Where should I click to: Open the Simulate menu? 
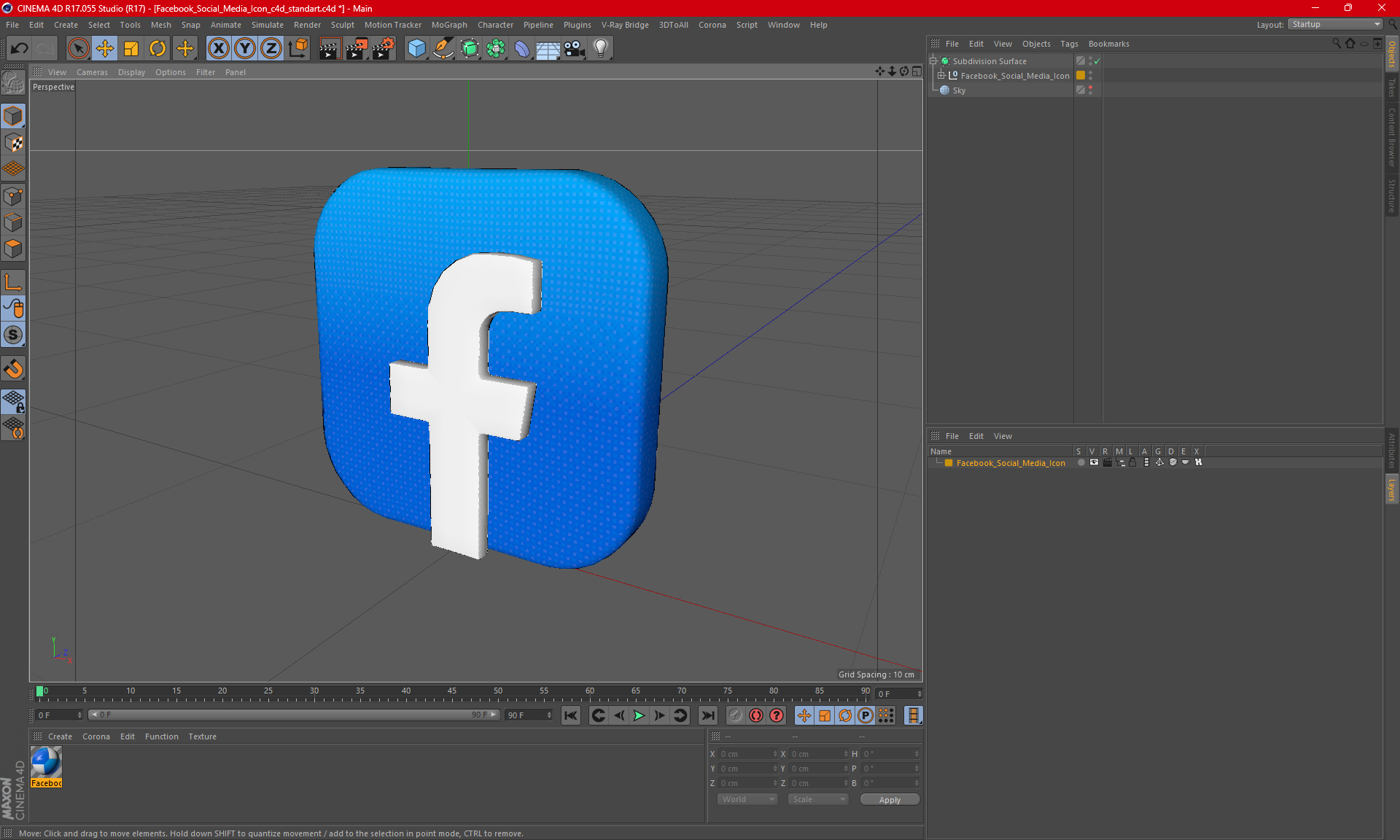click(268, 25)
